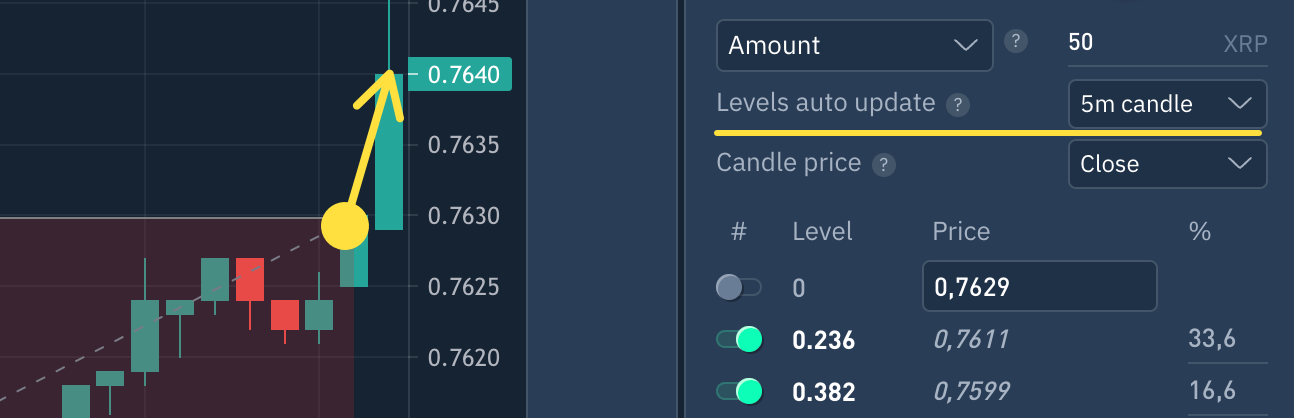1294x418 pixels.
Task: Click help icon next to Amount dropdown
Action: 1016,42
